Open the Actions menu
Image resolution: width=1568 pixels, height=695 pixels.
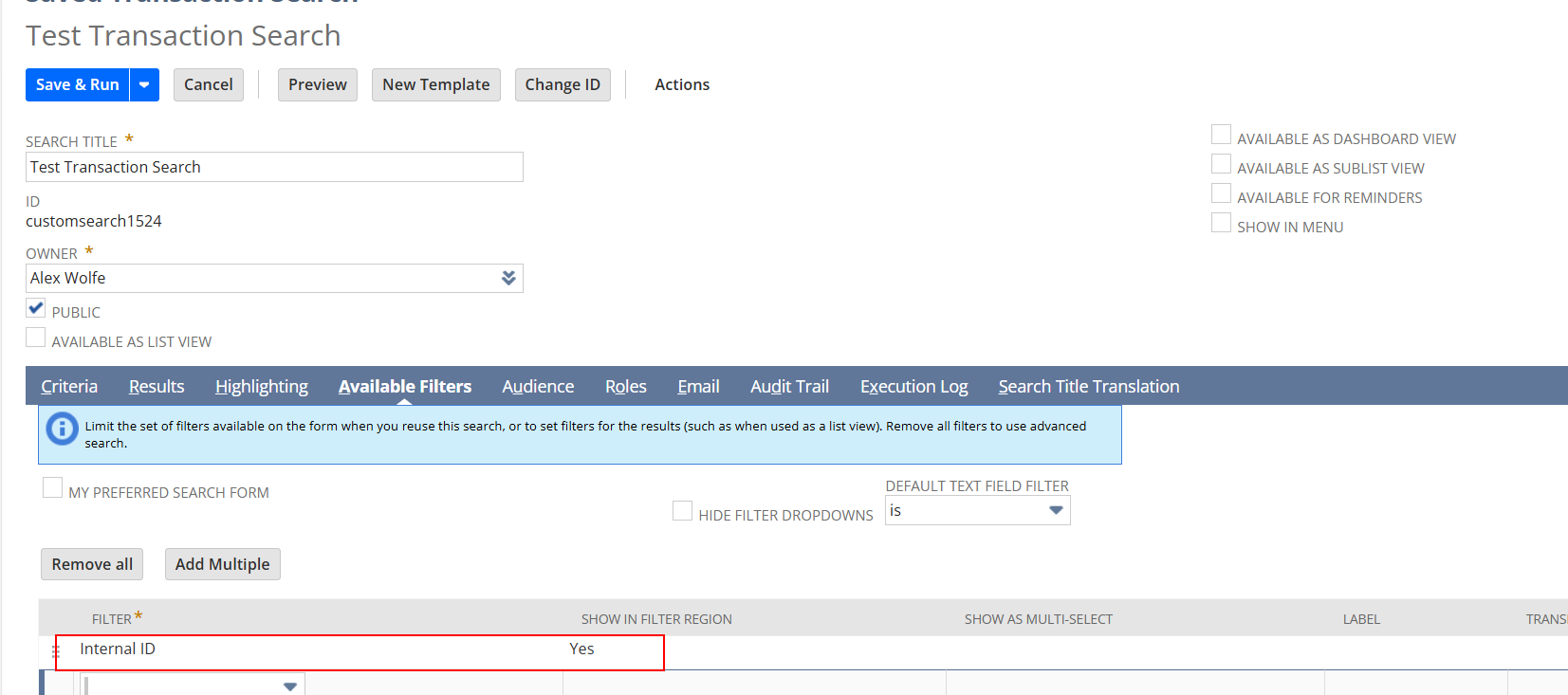pos(681,84)
